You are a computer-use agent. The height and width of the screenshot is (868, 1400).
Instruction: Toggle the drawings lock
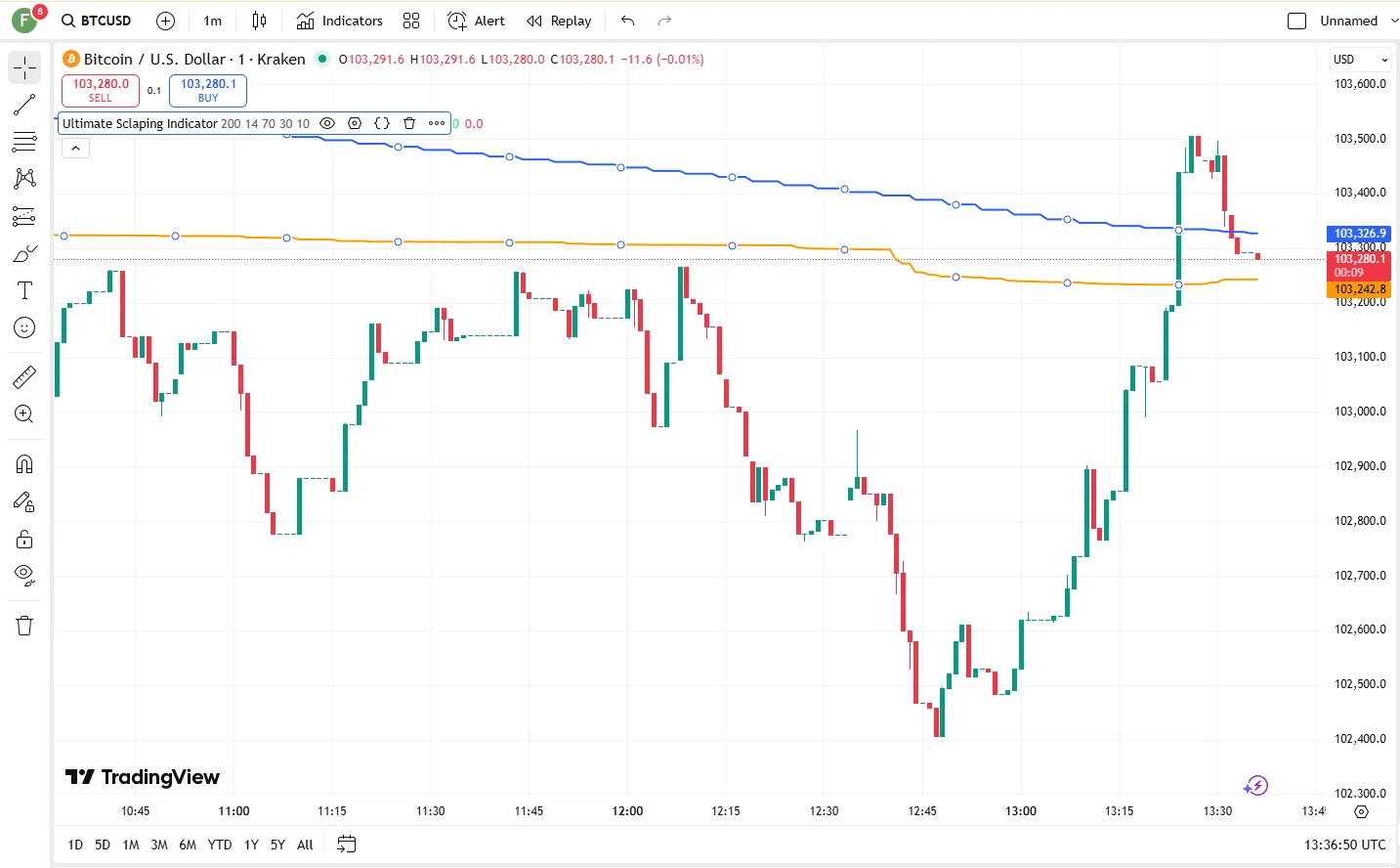(24, 539)
